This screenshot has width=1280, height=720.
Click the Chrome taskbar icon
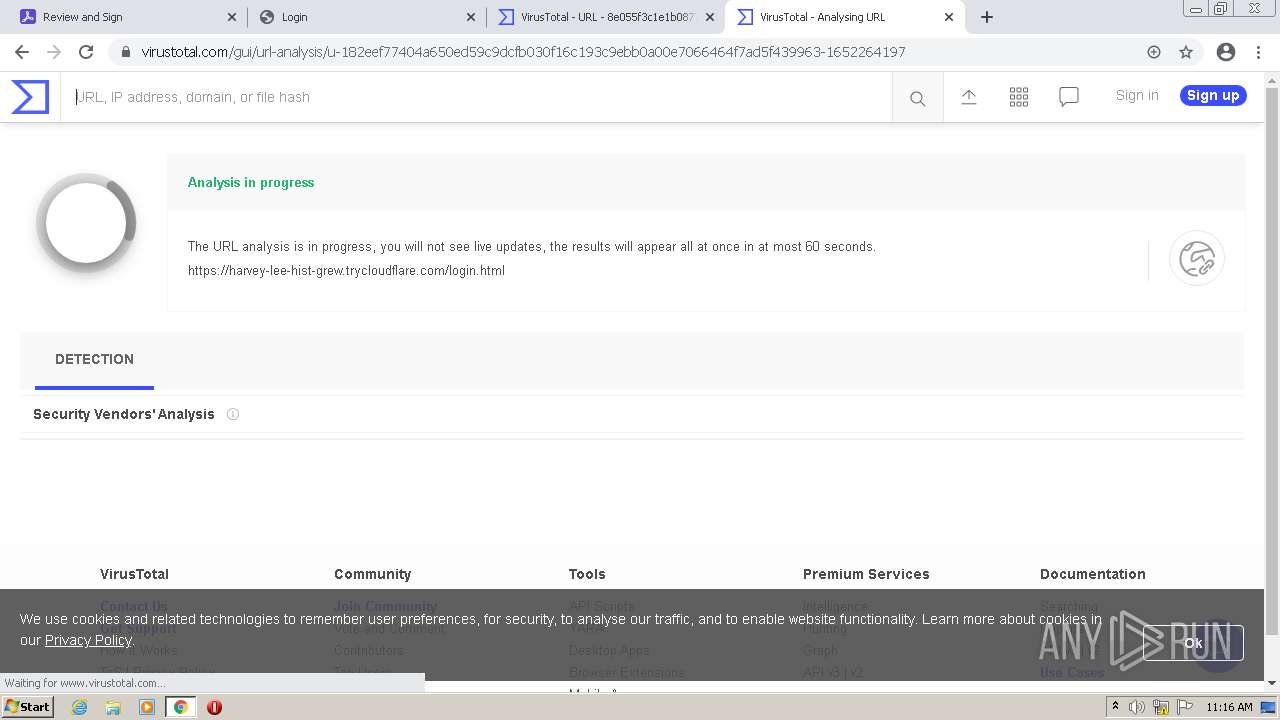pos(181,707)
